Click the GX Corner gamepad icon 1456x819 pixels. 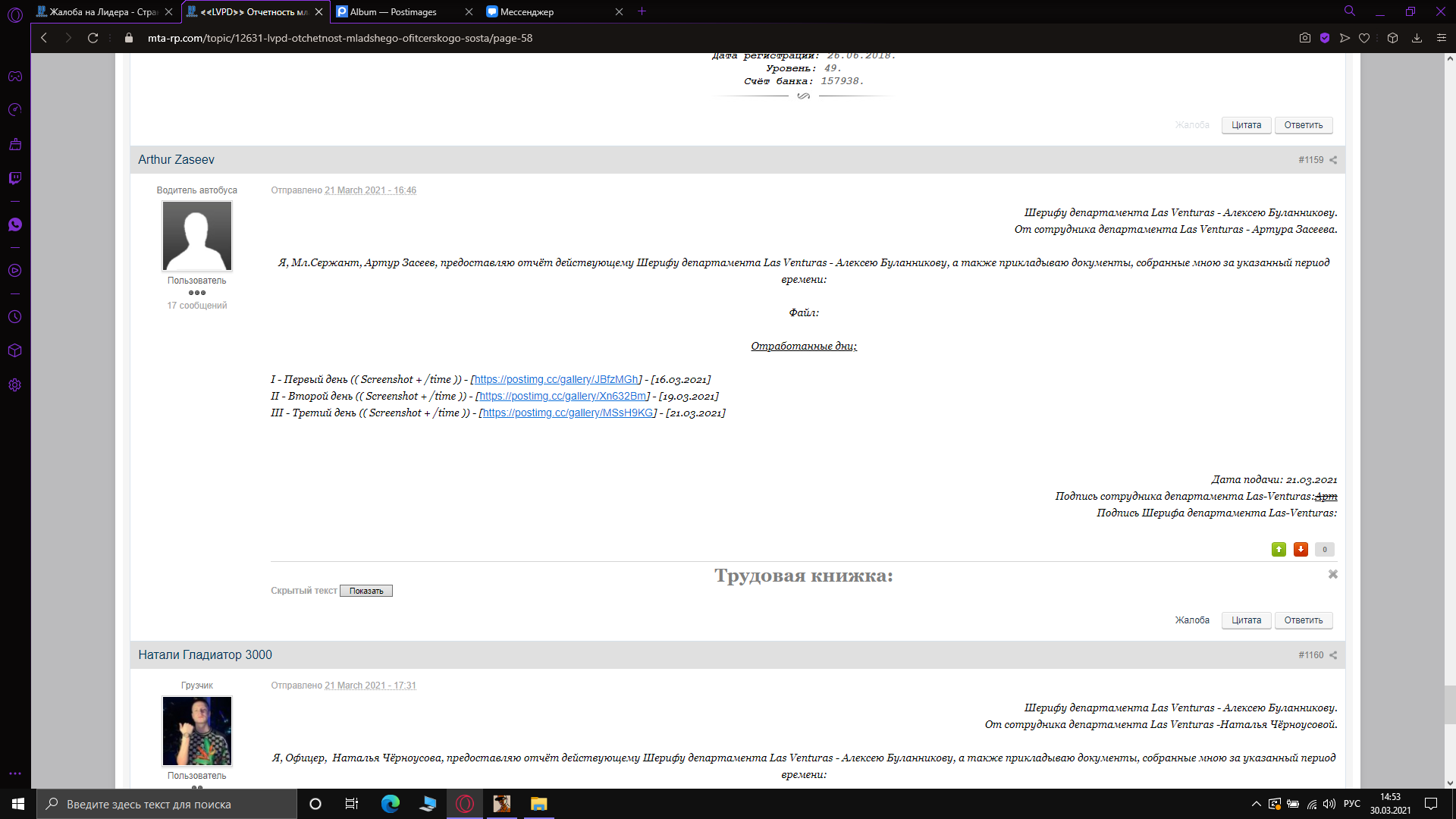point(14,77)
